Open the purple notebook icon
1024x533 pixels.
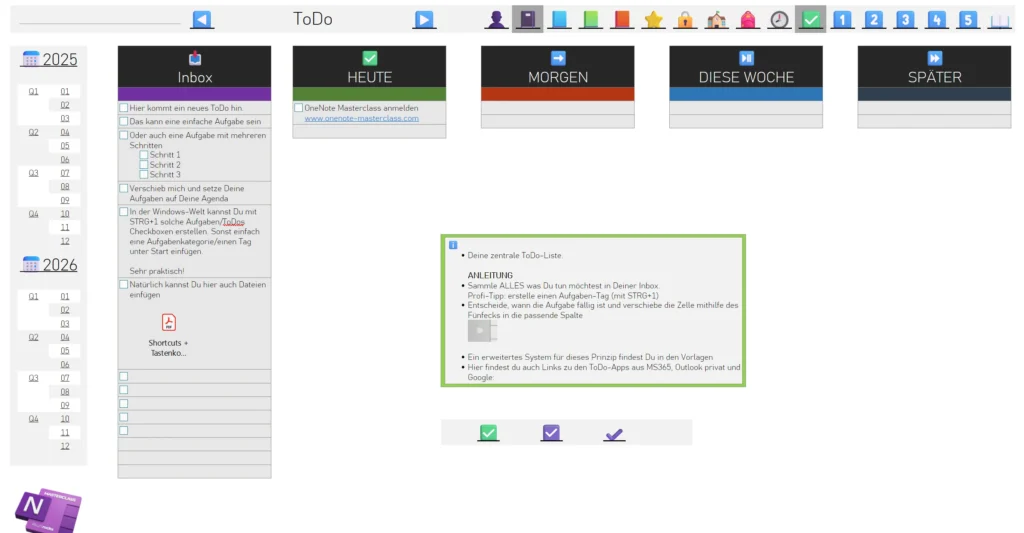click(528, 20)
